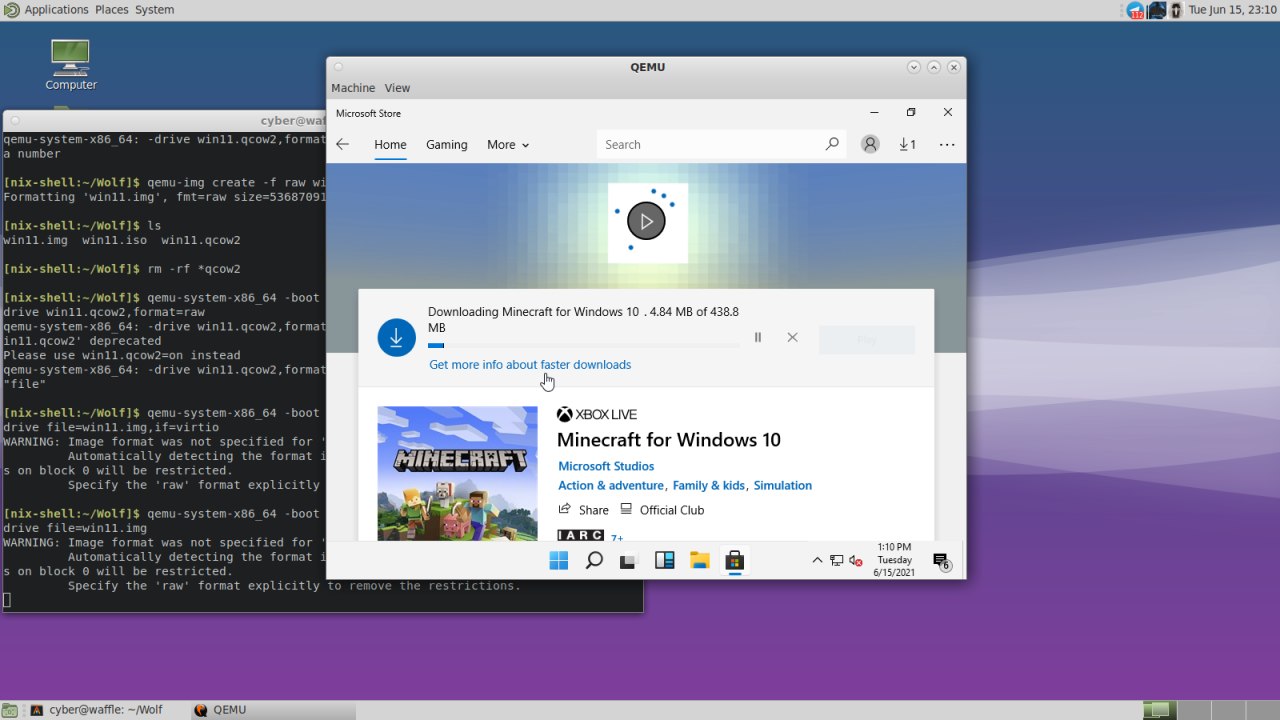Viewport: 1280px width, 720px height.
Task: Go back using the Store back arrow
Action: 342,144
